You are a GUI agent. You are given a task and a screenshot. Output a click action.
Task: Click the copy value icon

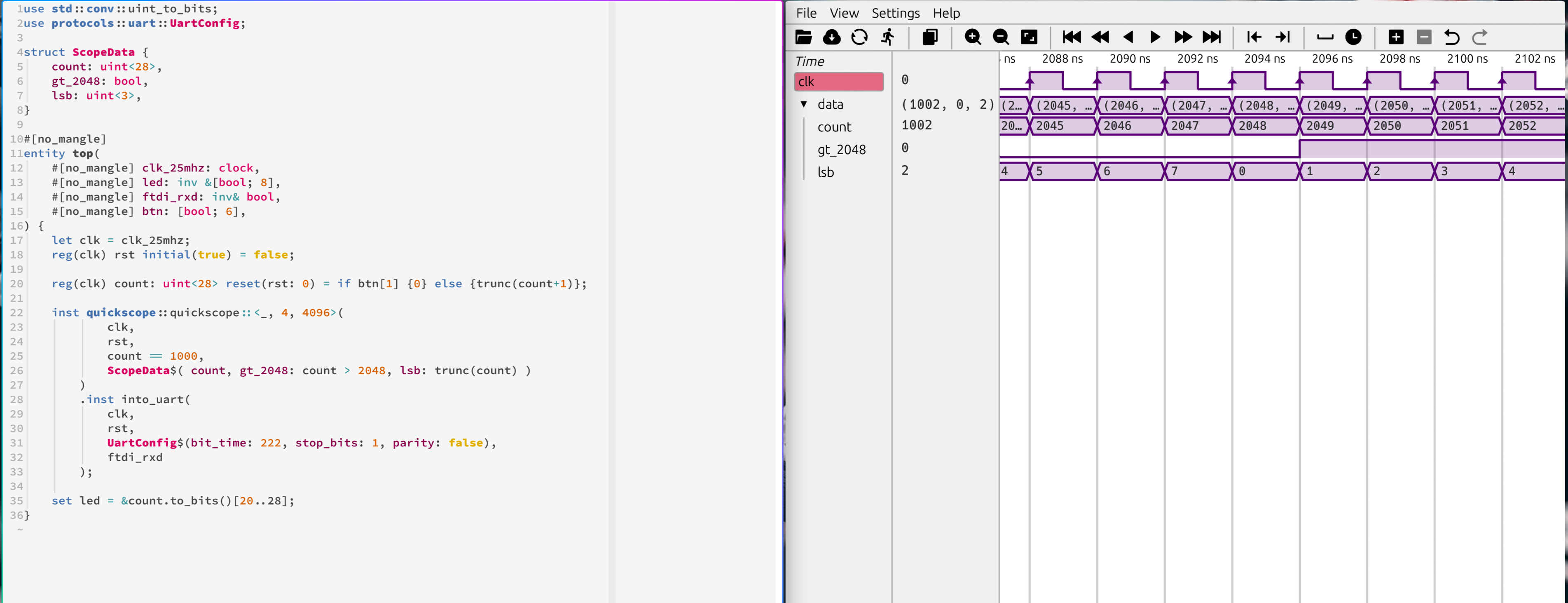tap(929, 37)
